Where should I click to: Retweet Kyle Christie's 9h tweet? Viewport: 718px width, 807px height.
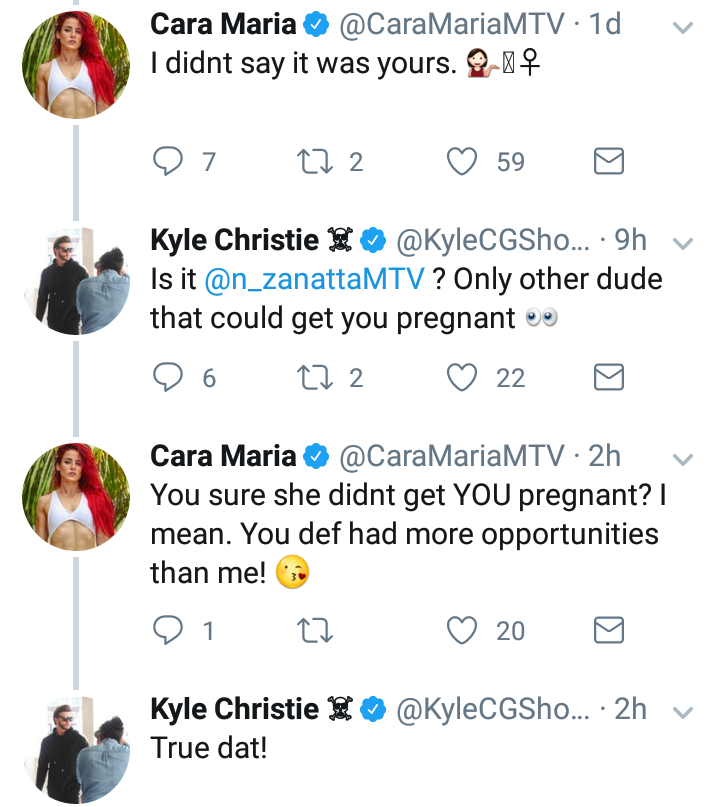pyautogui.click(x=315, y=377)
